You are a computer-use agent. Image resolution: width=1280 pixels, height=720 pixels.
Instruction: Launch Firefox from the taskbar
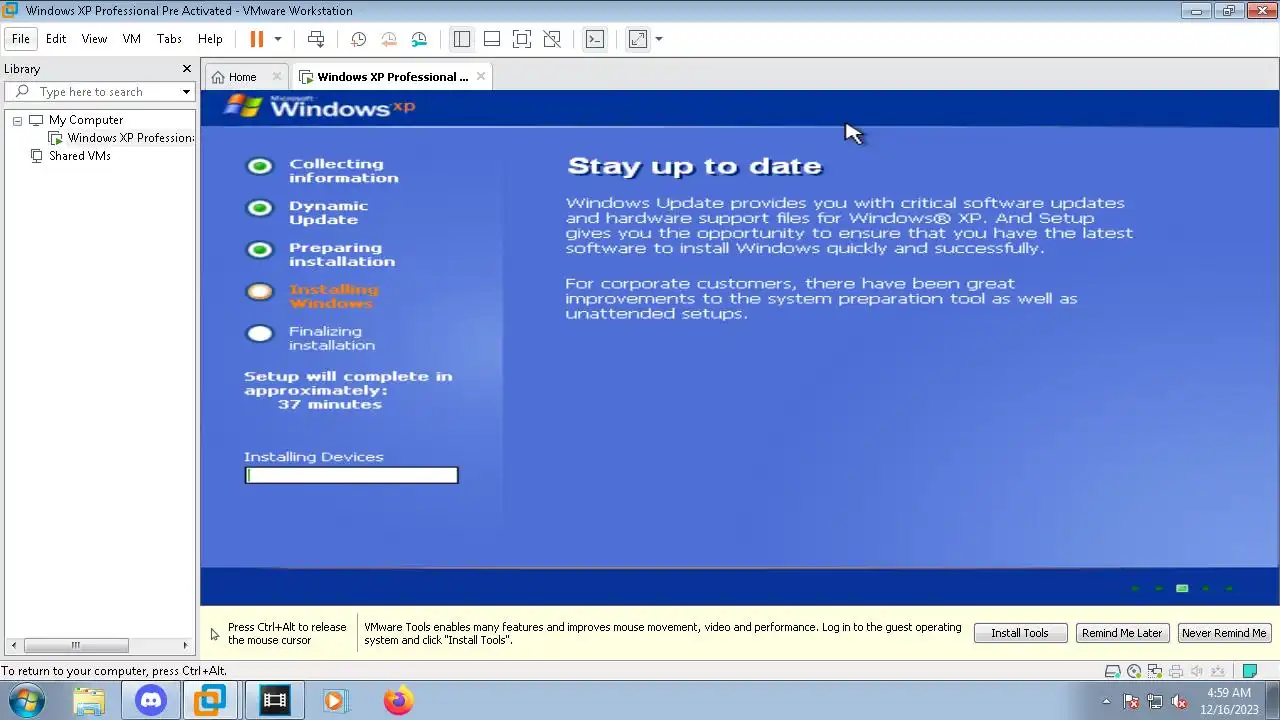[x=398, y=700]
